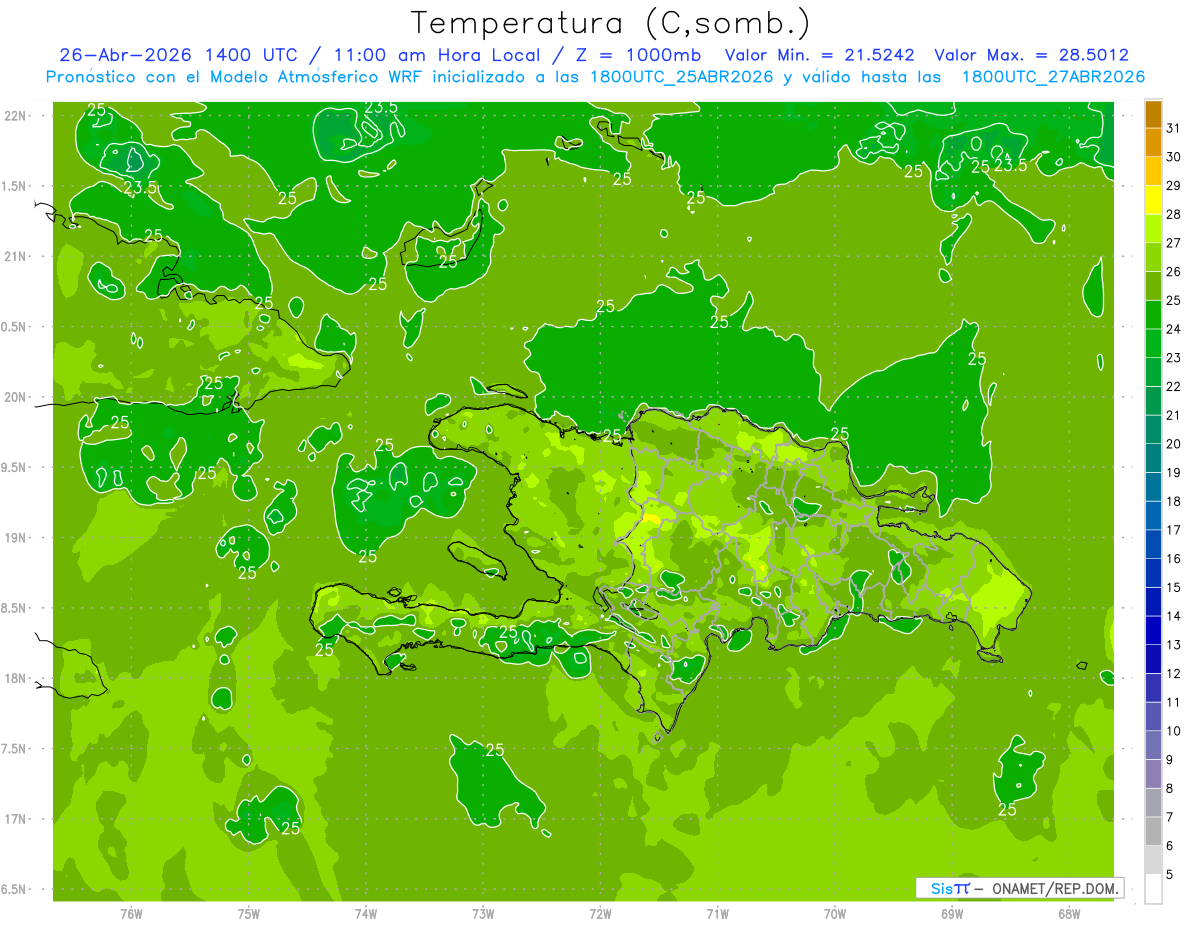Screen dimensions: 1200x927
Task: Click the brightest yellow hotspot on Hispaniola
Action: coord(652,518)
